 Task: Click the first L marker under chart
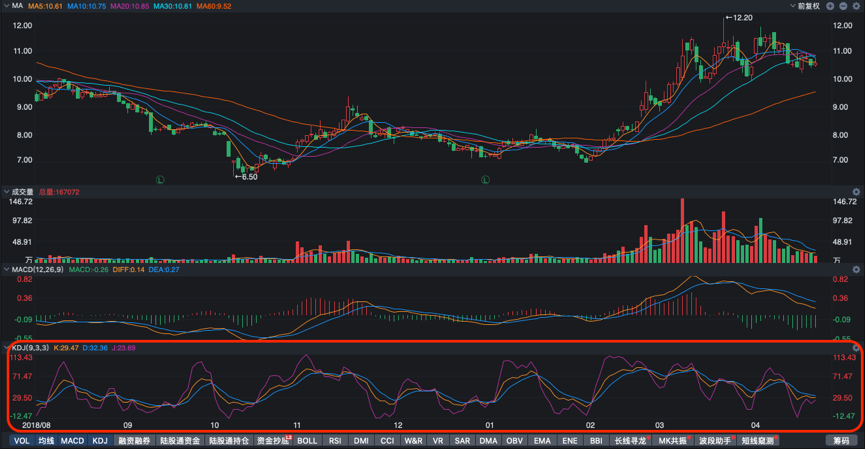pyautogui.click(x=160, y=180)
